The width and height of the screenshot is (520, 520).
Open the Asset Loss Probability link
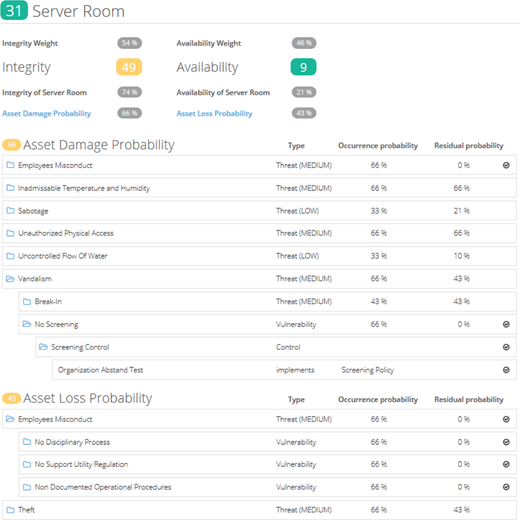pos(214,113)
